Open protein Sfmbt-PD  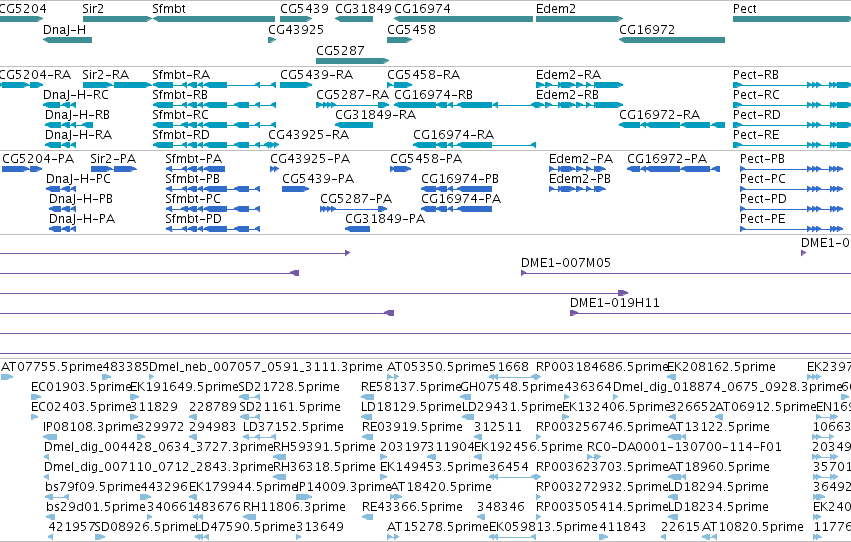point(194,219)
